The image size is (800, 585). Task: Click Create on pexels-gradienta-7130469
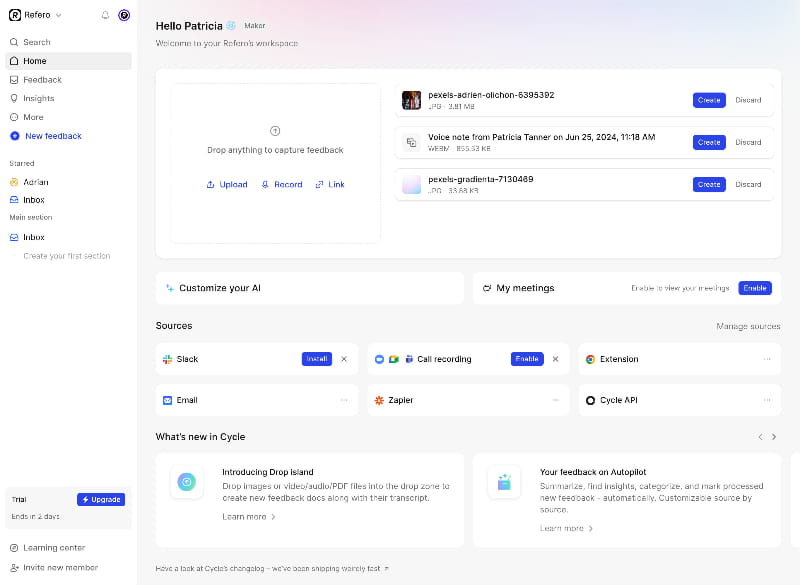pos(708,184)
